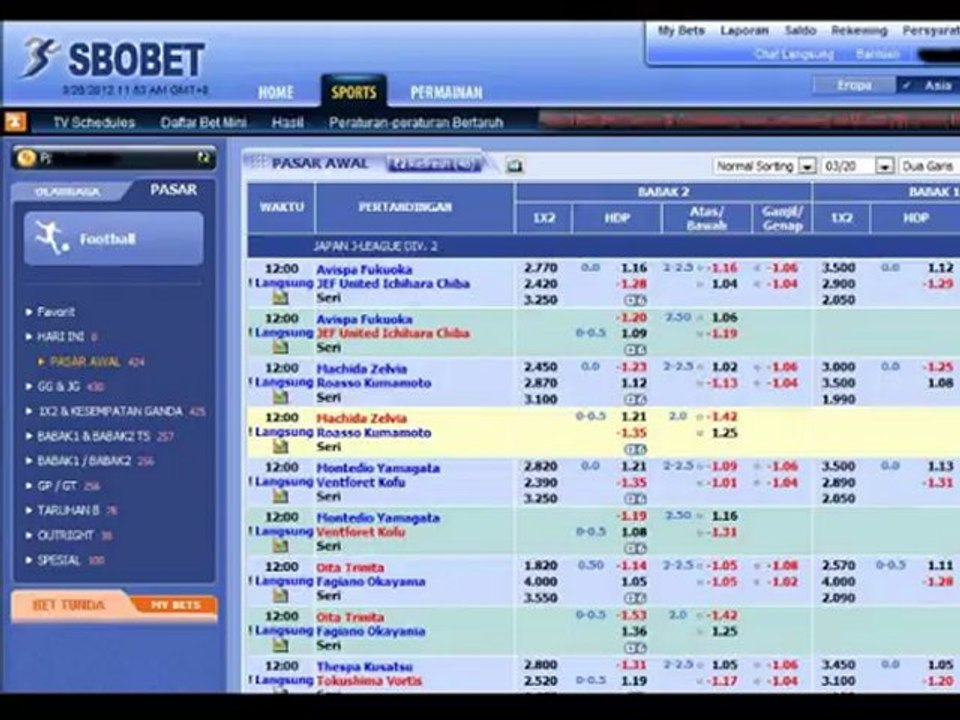Open stats icon in Machida Zelvia 2.450 row
The image size is (960, 720).
click(280, 398)
